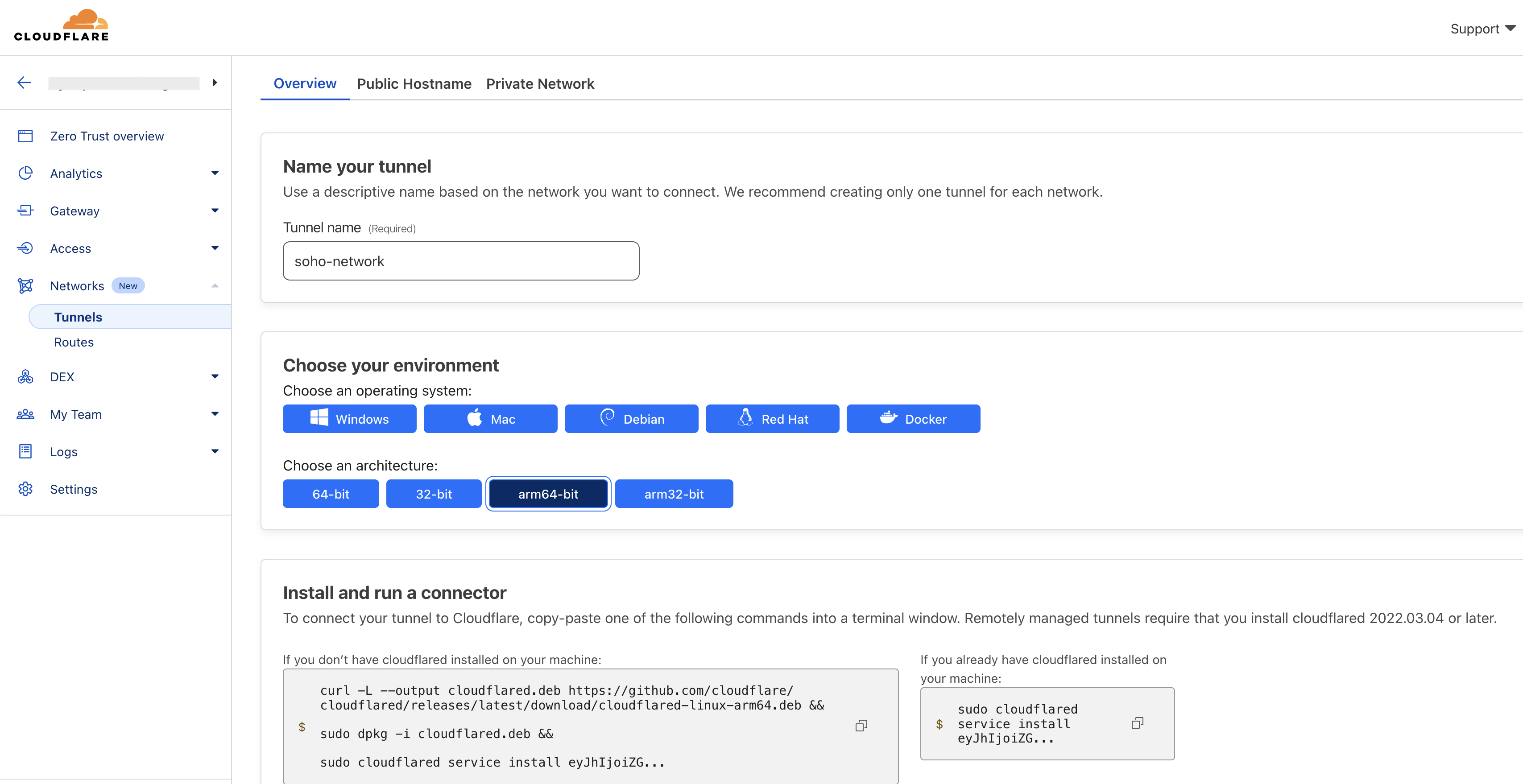Switch to the Public Hostname tab

coord(414,83)
